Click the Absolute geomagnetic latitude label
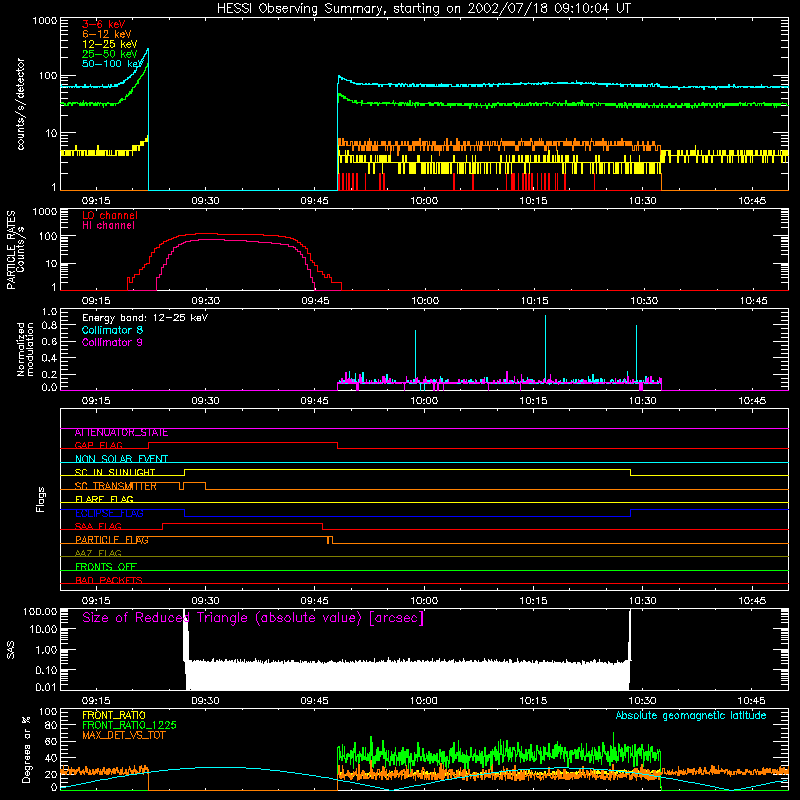 (691, 716)
